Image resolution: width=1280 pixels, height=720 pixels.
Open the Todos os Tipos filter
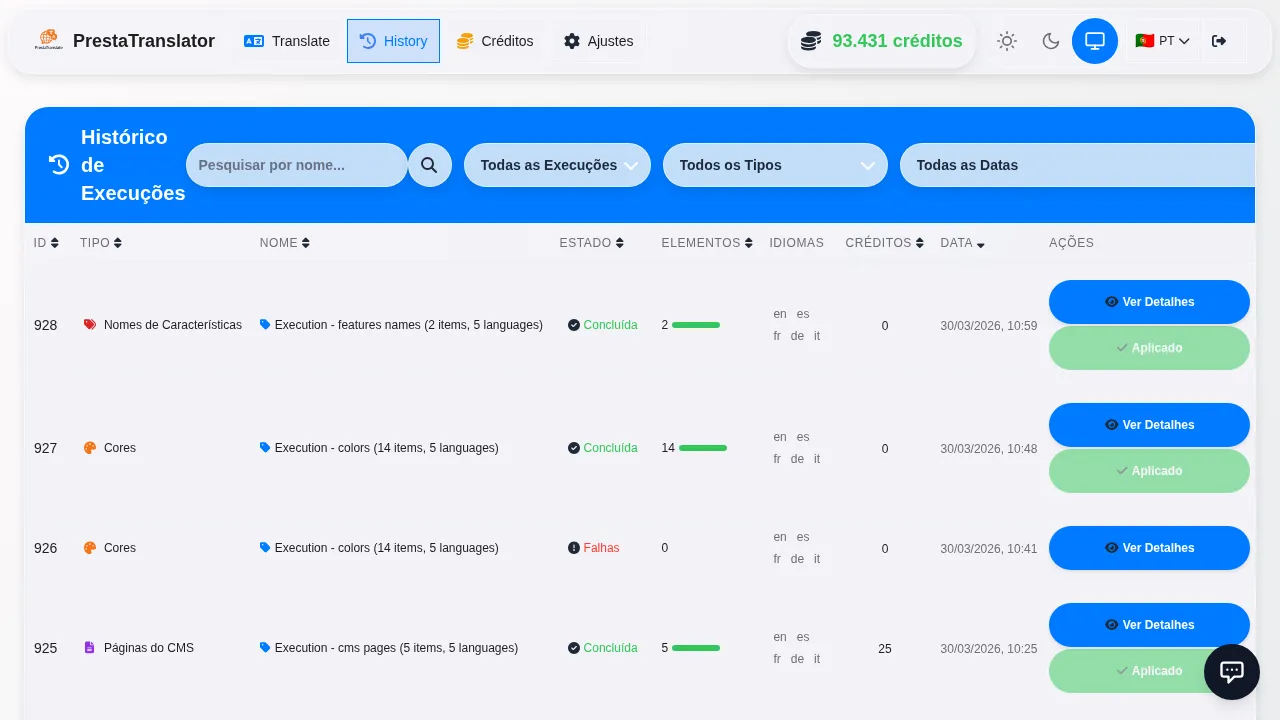pyautogui.click(x=775, y=165)
